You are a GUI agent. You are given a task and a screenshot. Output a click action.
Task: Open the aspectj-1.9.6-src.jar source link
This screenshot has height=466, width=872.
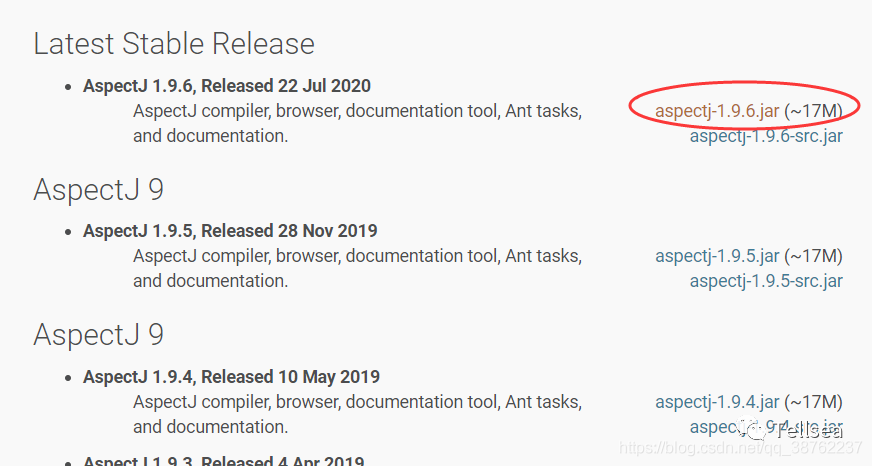tap(766, 135)
